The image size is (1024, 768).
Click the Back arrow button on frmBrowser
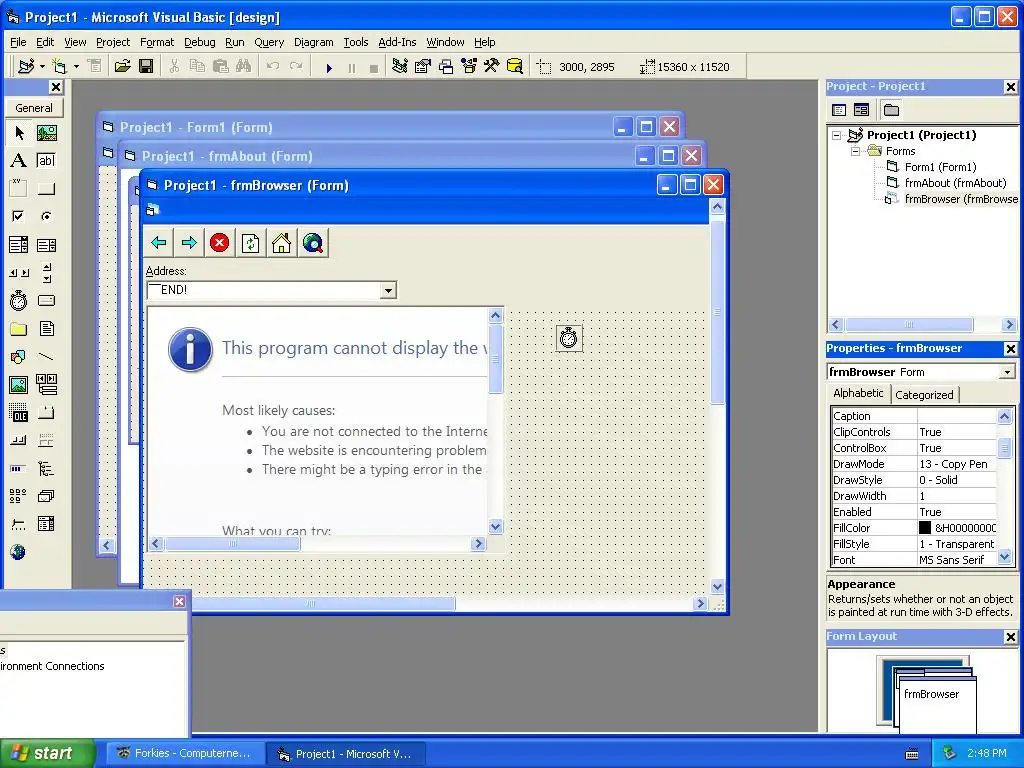158,243
